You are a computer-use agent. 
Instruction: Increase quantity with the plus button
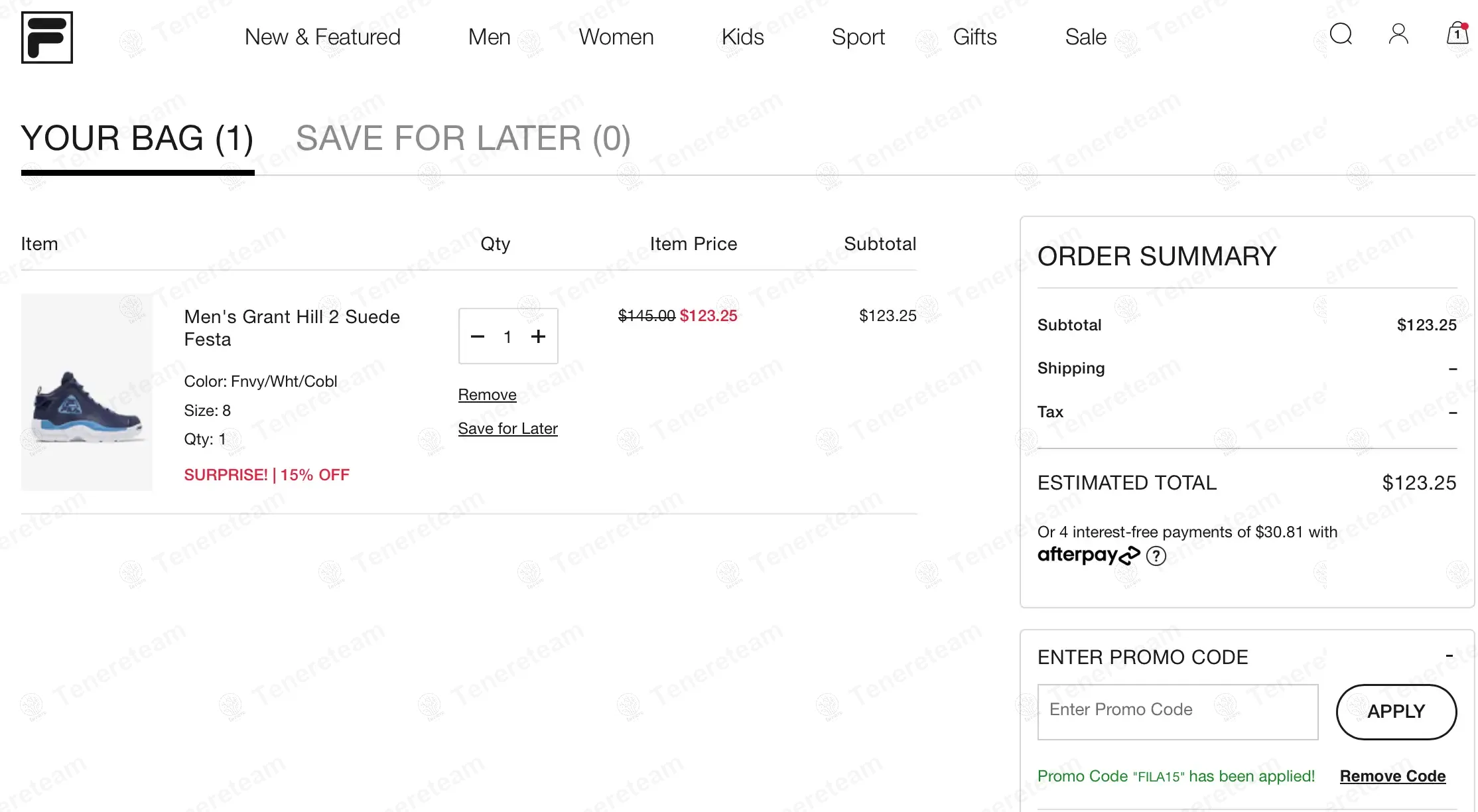538,337
